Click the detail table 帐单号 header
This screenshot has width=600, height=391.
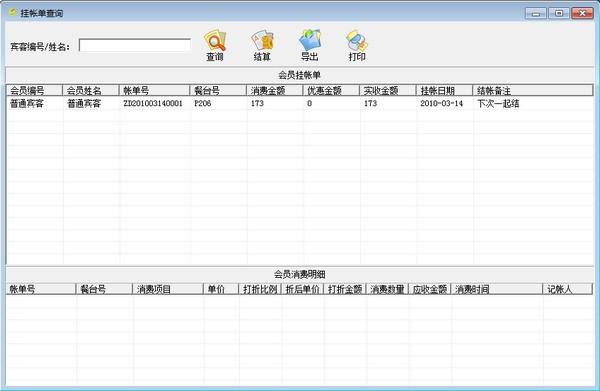41,289
